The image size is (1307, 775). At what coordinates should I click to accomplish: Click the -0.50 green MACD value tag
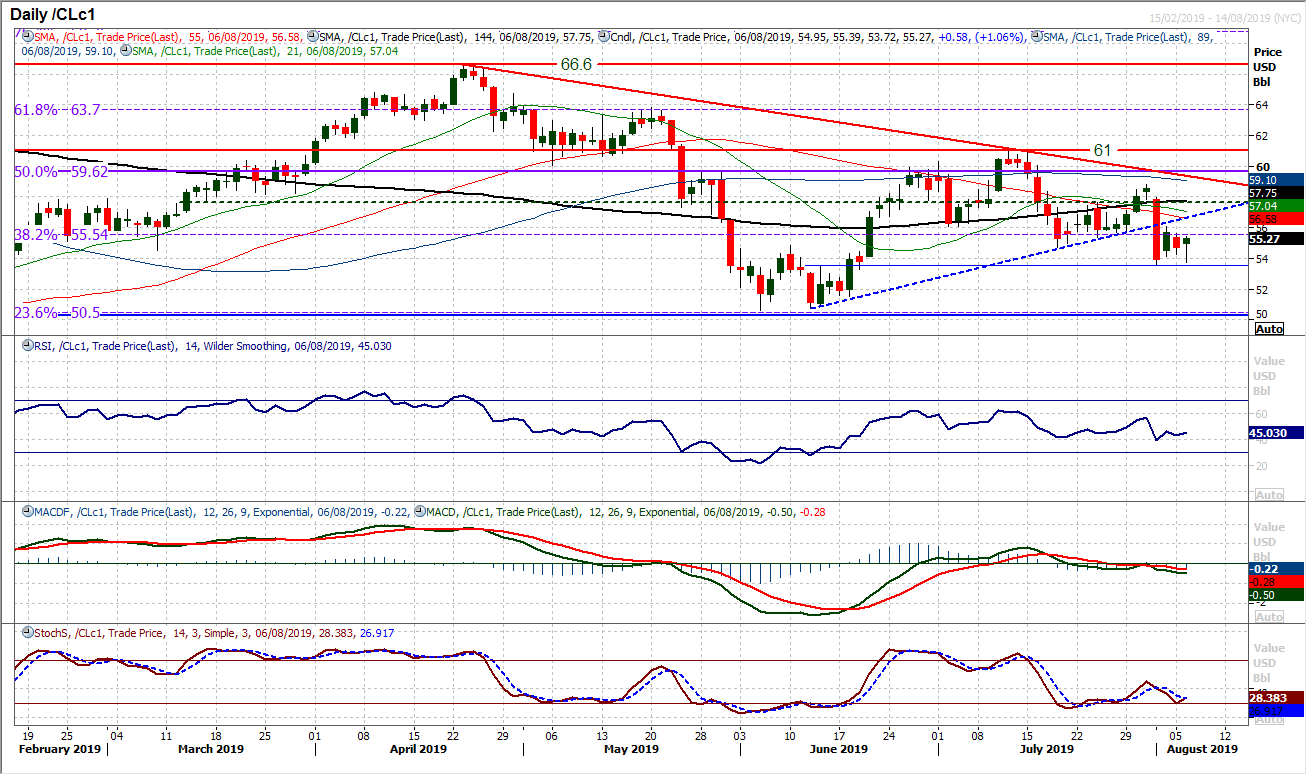pos(1277,594)
